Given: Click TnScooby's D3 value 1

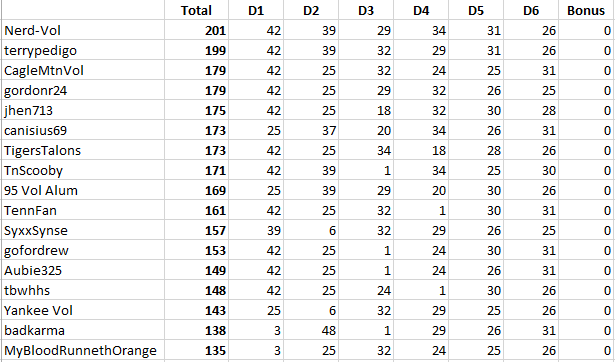Looking at the screenshot, I should click(366, 170).
